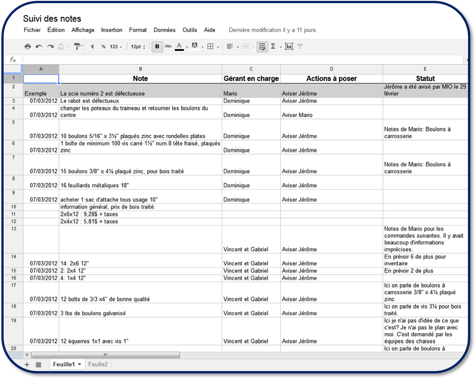Click the text color A icon
This screenshot has width=476, height=379.
pyautogui.click(x=179, y=46)
